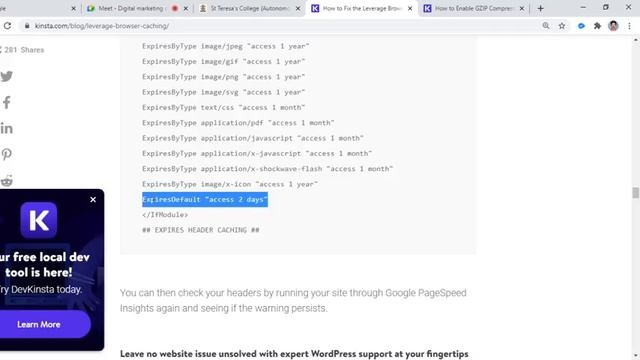Click the ExpiresByType application/javascript line

(253, 138)
